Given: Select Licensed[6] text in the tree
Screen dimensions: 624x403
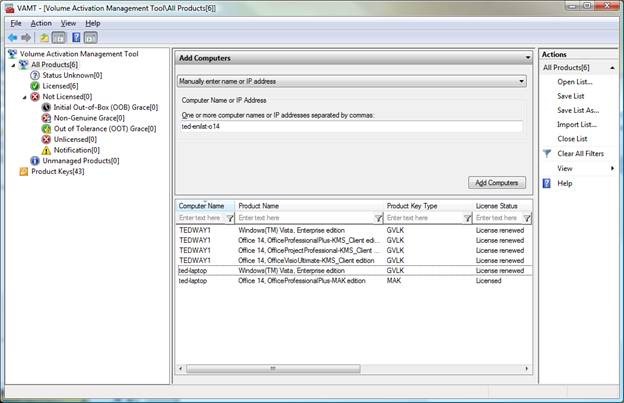Looking at the screenshot, I should 60,86.
